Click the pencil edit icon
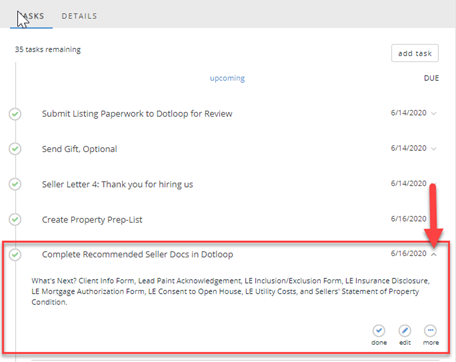The height and width of the screenshot is (362, 456). (405, 331)
